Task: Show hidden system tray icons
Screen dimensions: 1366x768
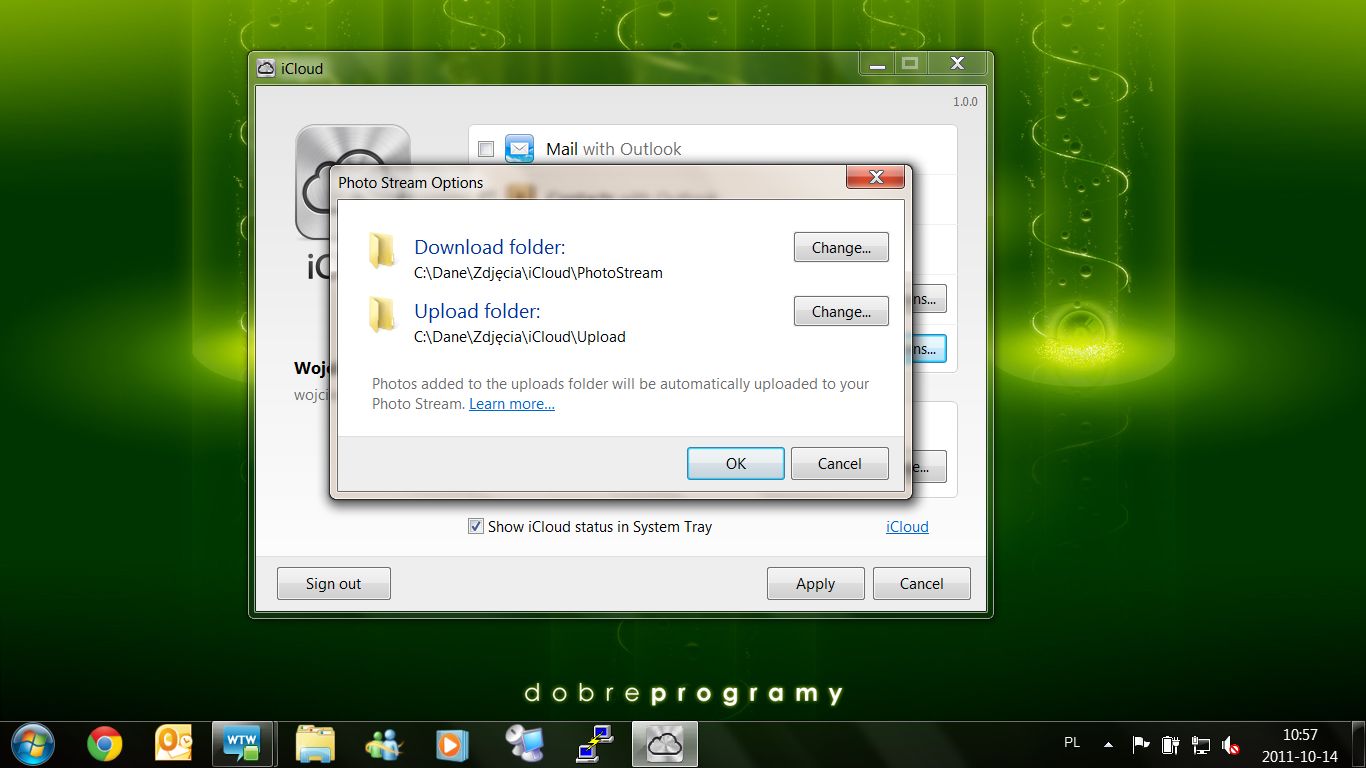Action: pyautogui.click(x=1108, y=744)
